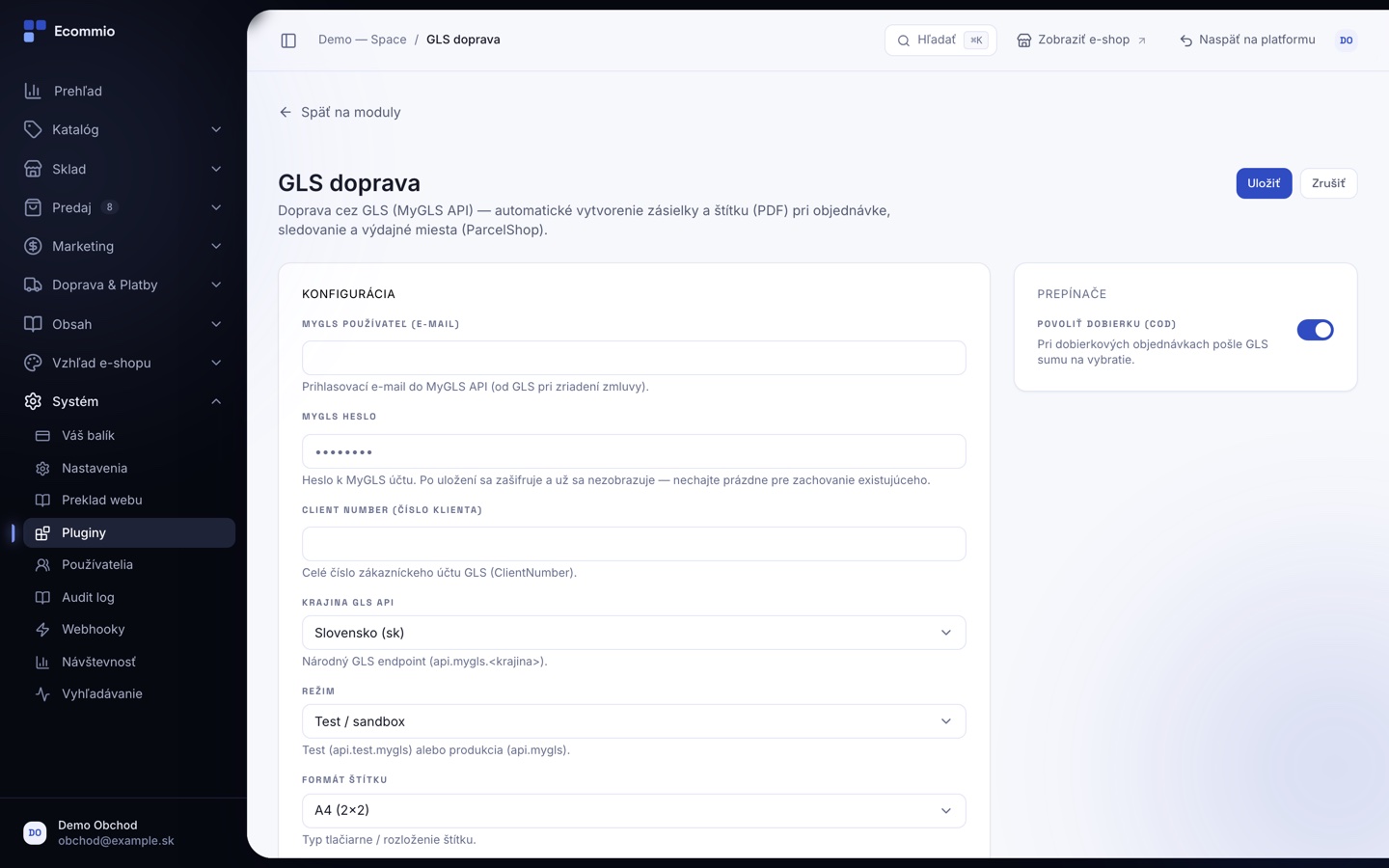This screenshot has width=1389, height=868.
Task: Click the back arrow to modules
Action: click(286, 112)
